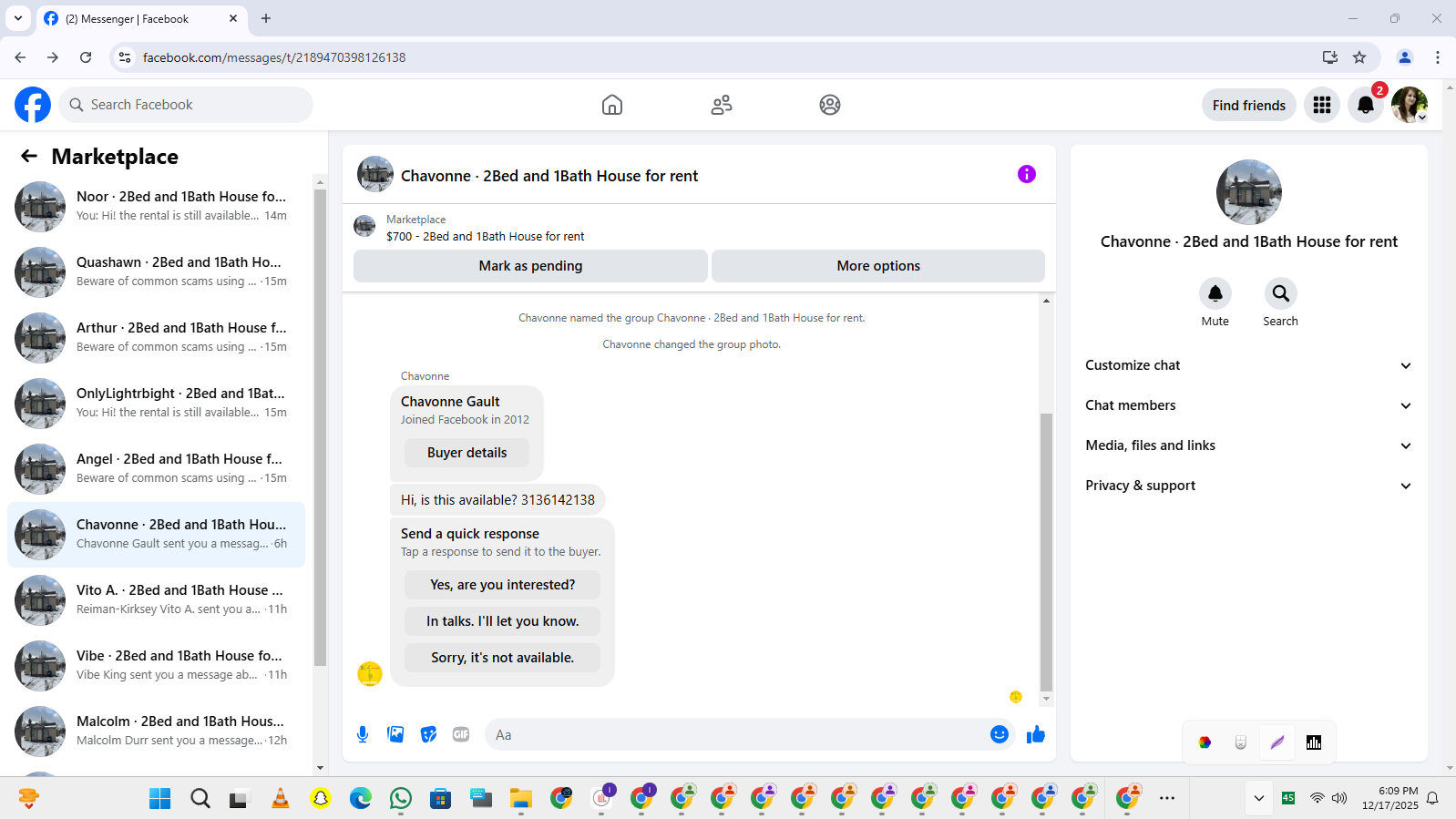This screenshot has height=819, width=1456.
Task: Open listing thumbnail in right panel
Action: click(x=1248, y=192)
